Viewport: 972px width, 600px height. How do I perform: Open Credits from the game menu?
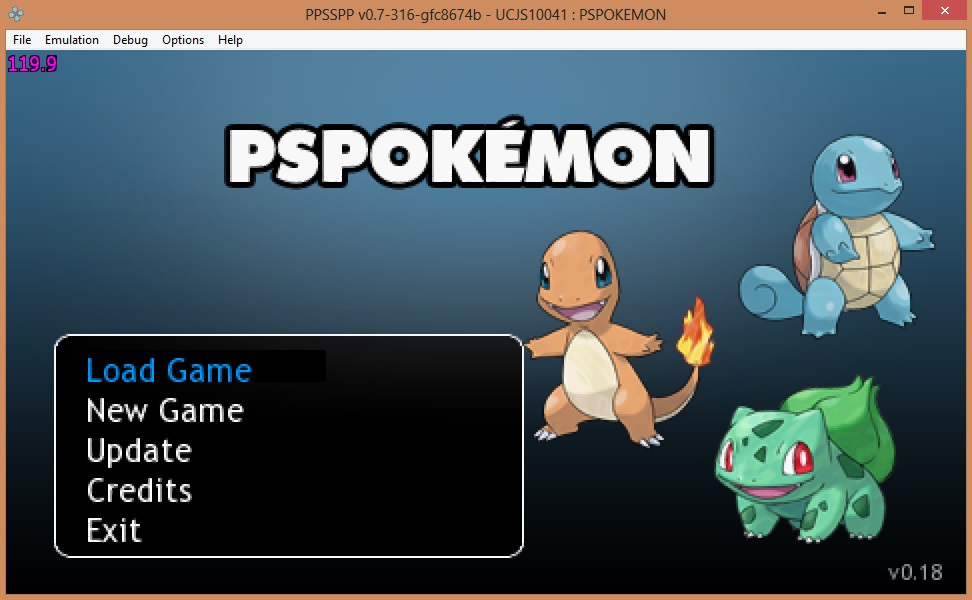click(139, 490)
